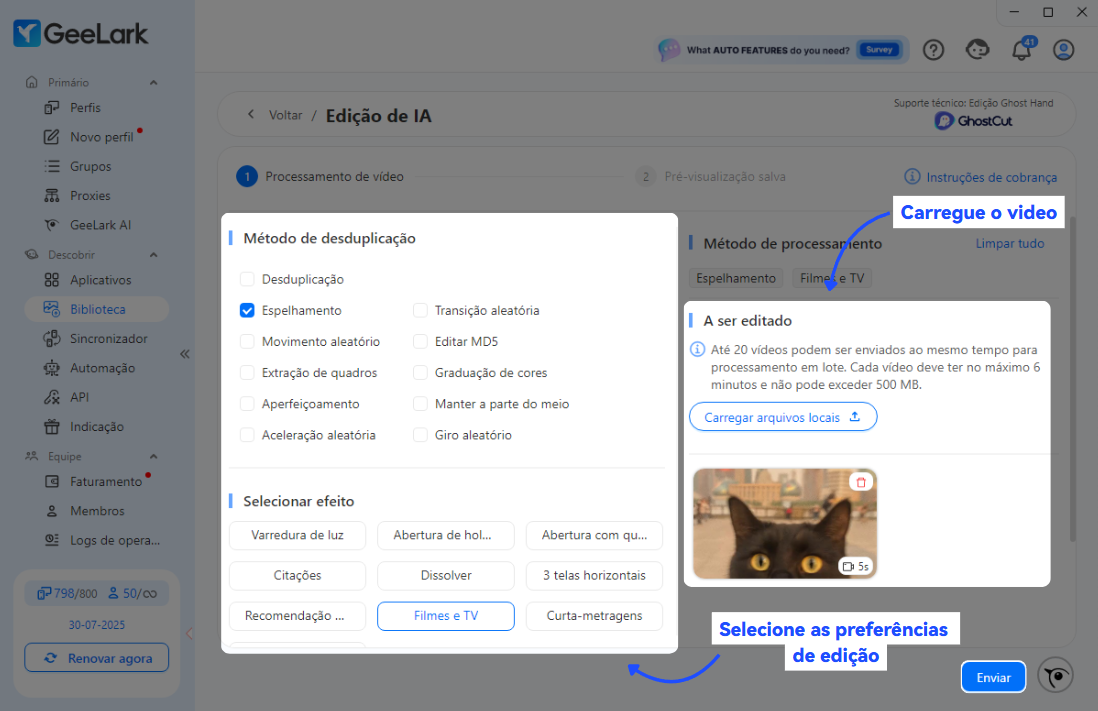Click Carregar arquivos locais upload button

click(783, 417)
